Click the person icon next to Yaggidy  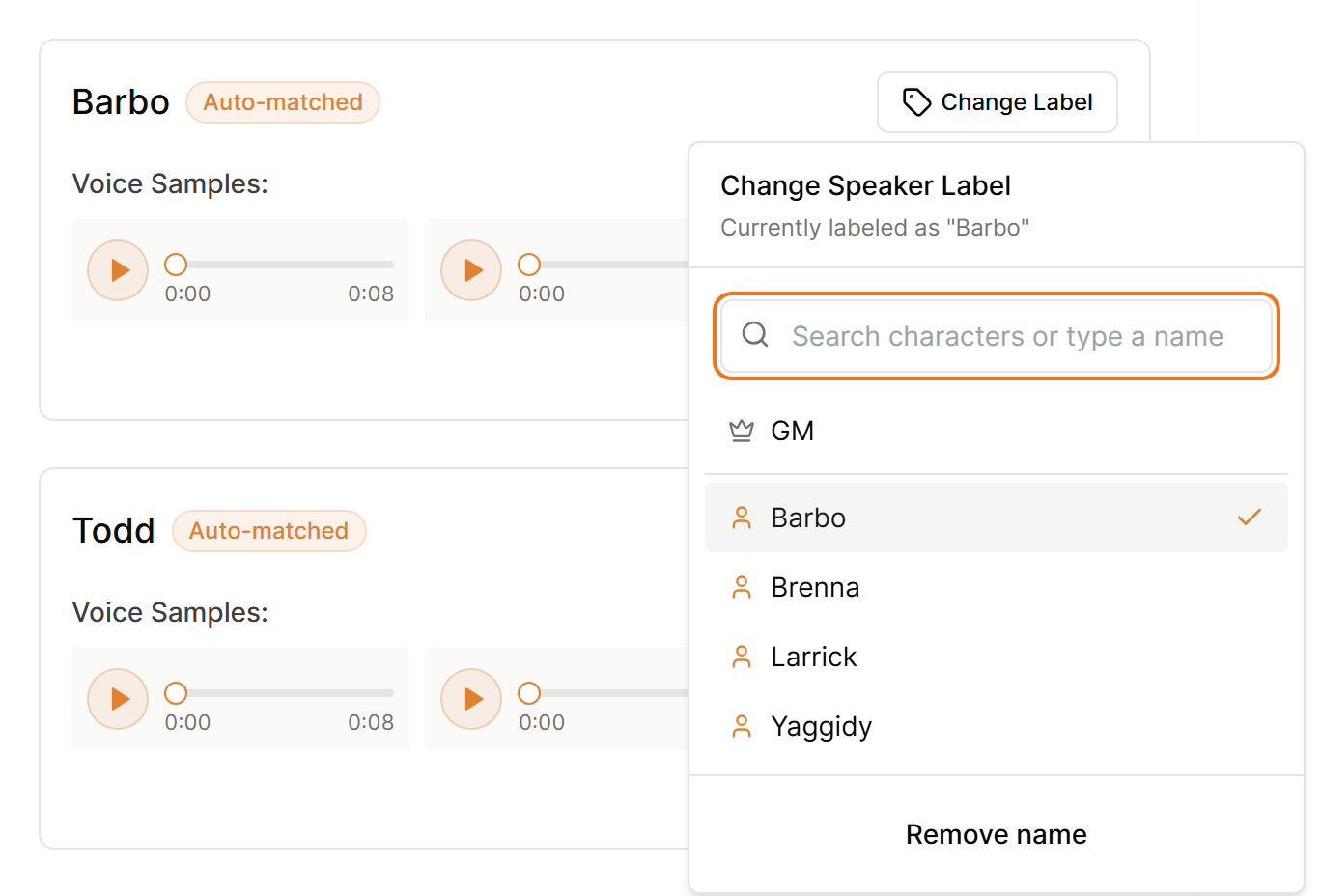pyautogui.click(x=742, y=726)
